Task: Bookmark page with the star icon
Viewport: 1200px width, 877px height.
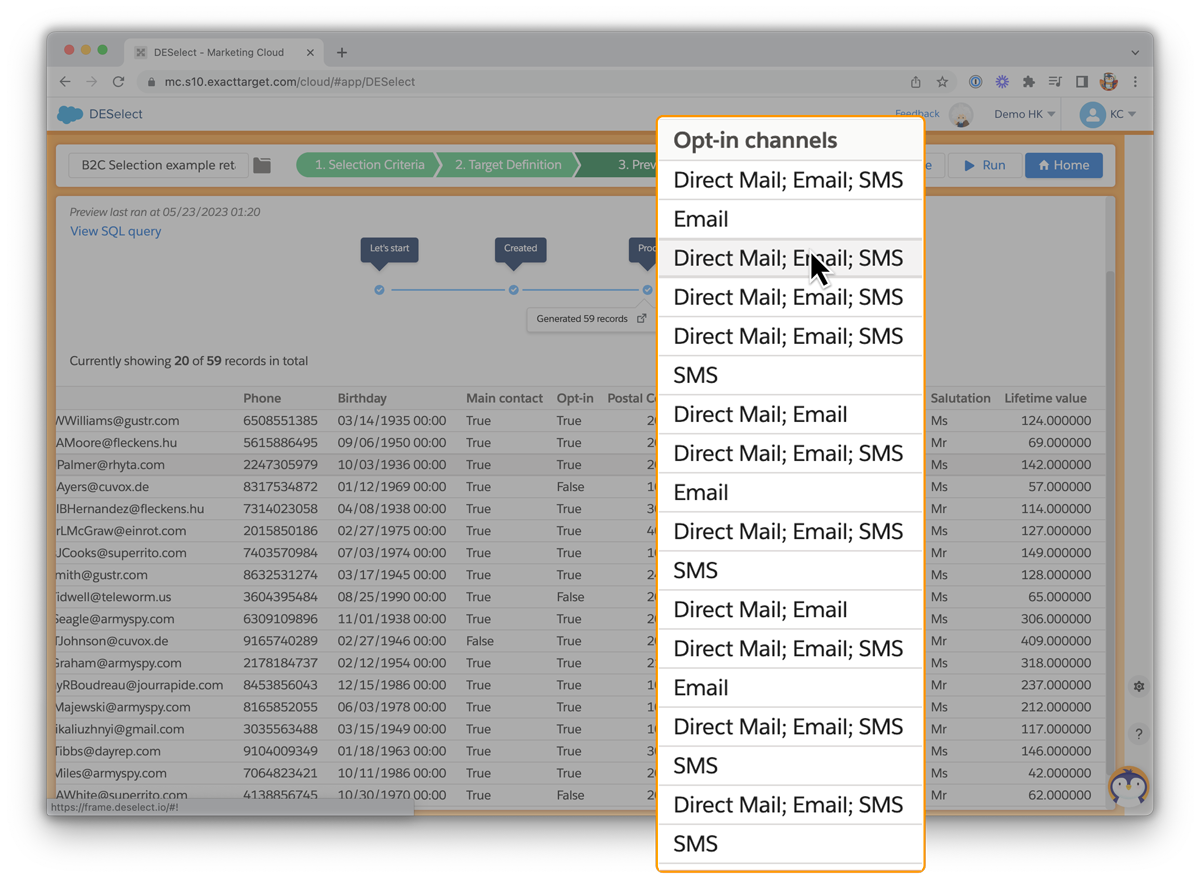Action: [x=942, y=82]
